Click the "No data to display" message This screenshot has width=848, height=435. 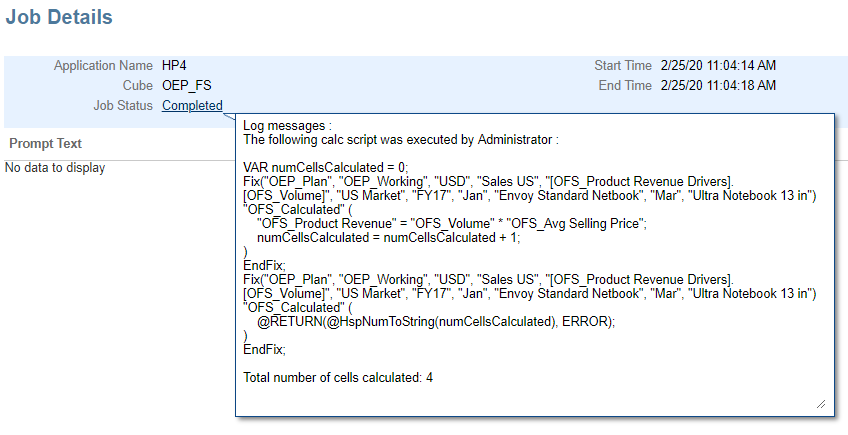pyautogui.click(x=55, y=167)
